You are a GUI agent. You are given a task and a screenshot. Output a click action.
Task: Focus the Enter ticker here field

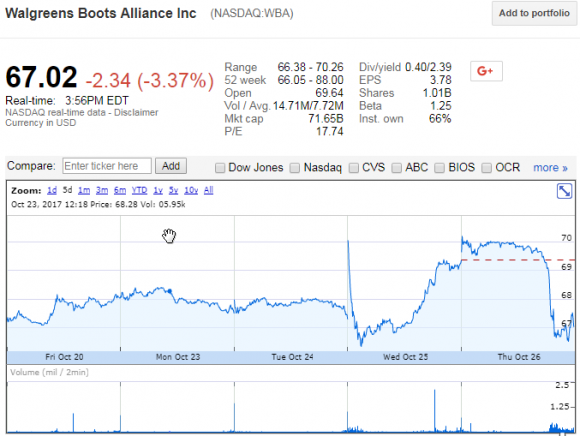point(107,166)
